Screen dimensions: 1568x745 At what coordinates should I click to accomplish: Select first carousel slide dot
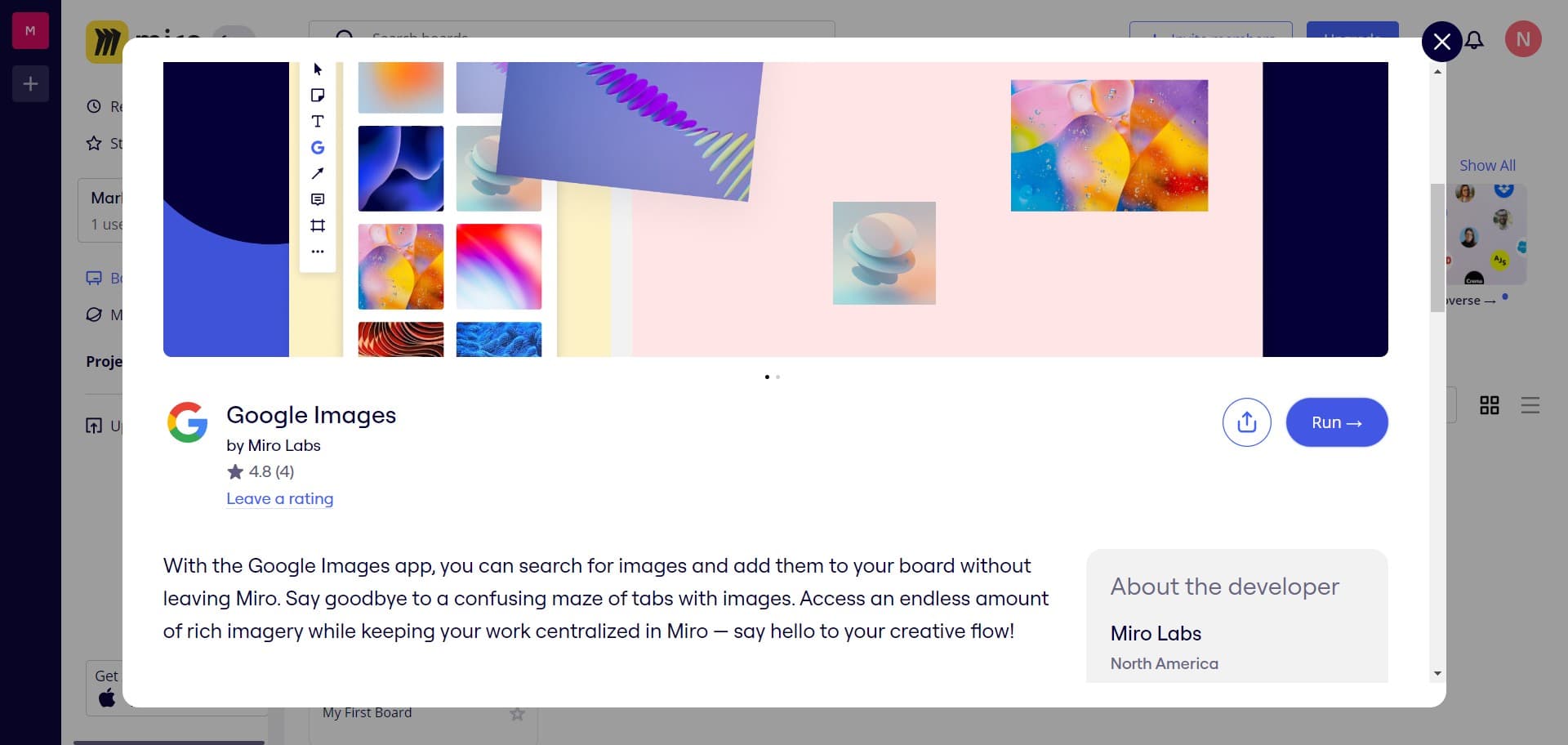[767, 377]
